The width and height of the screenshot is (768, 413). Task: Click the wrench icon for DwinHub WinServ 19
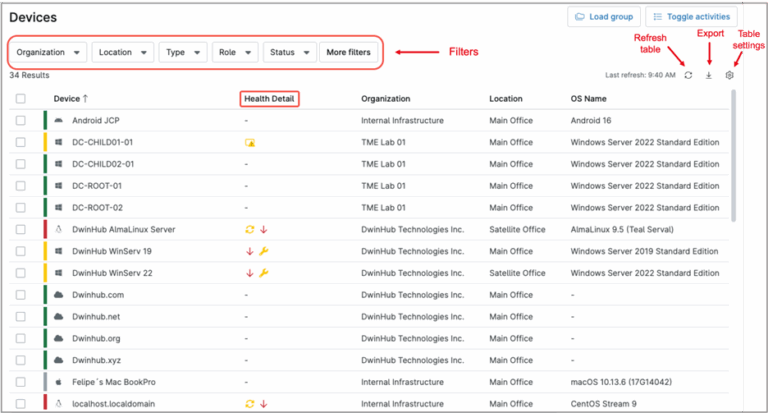point(264,251)
